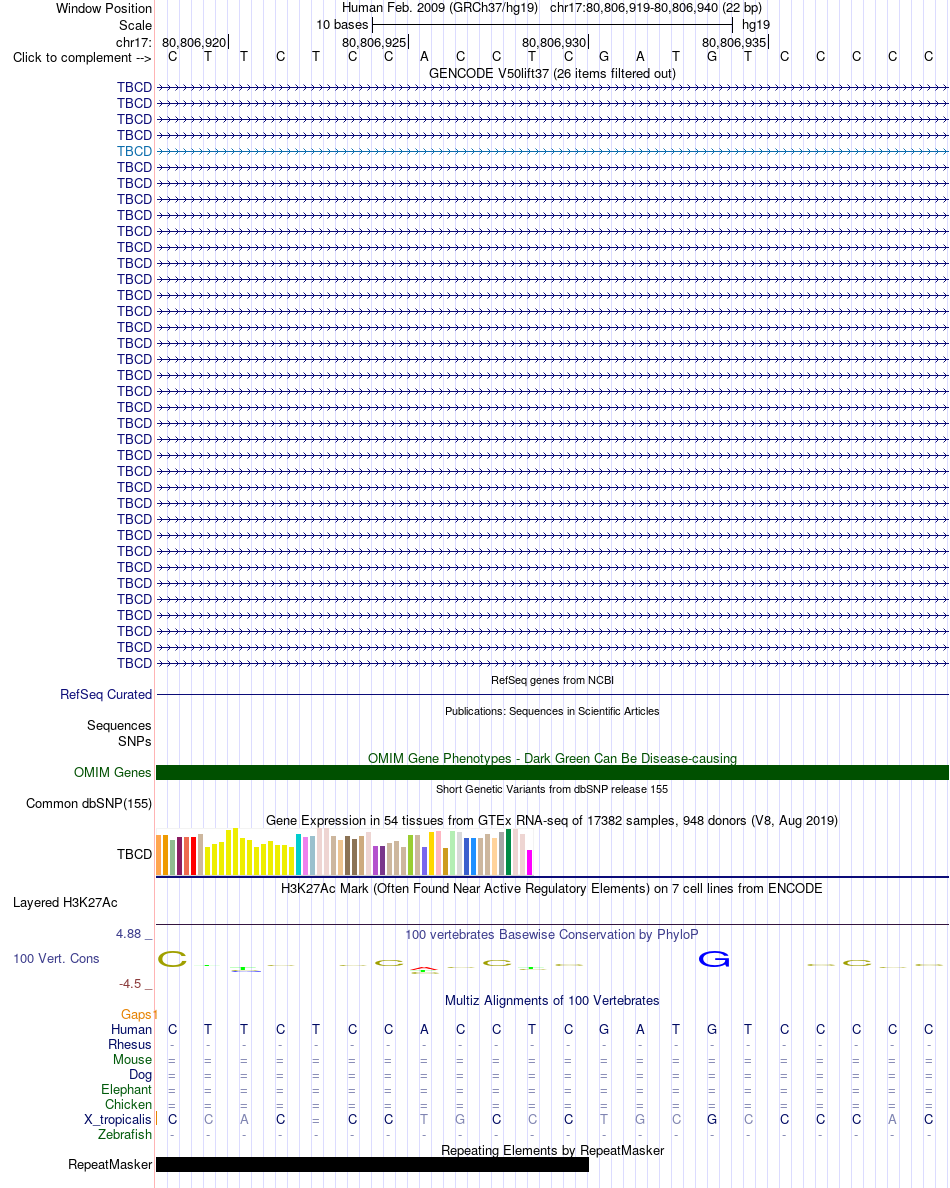Screen dimensions: 950x1188
Task: Click the TBCD GTEx expression bar chart
Action: tap(345, 852)
